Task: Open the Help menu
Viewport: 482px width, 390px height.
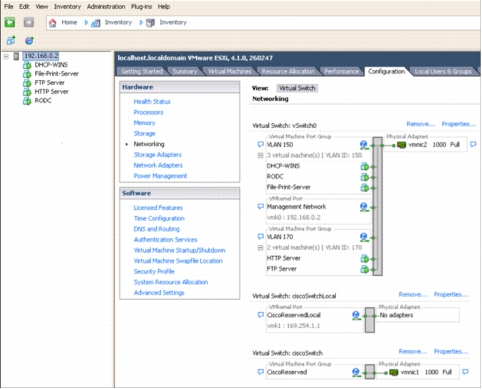Action: [x=164, y=7]
